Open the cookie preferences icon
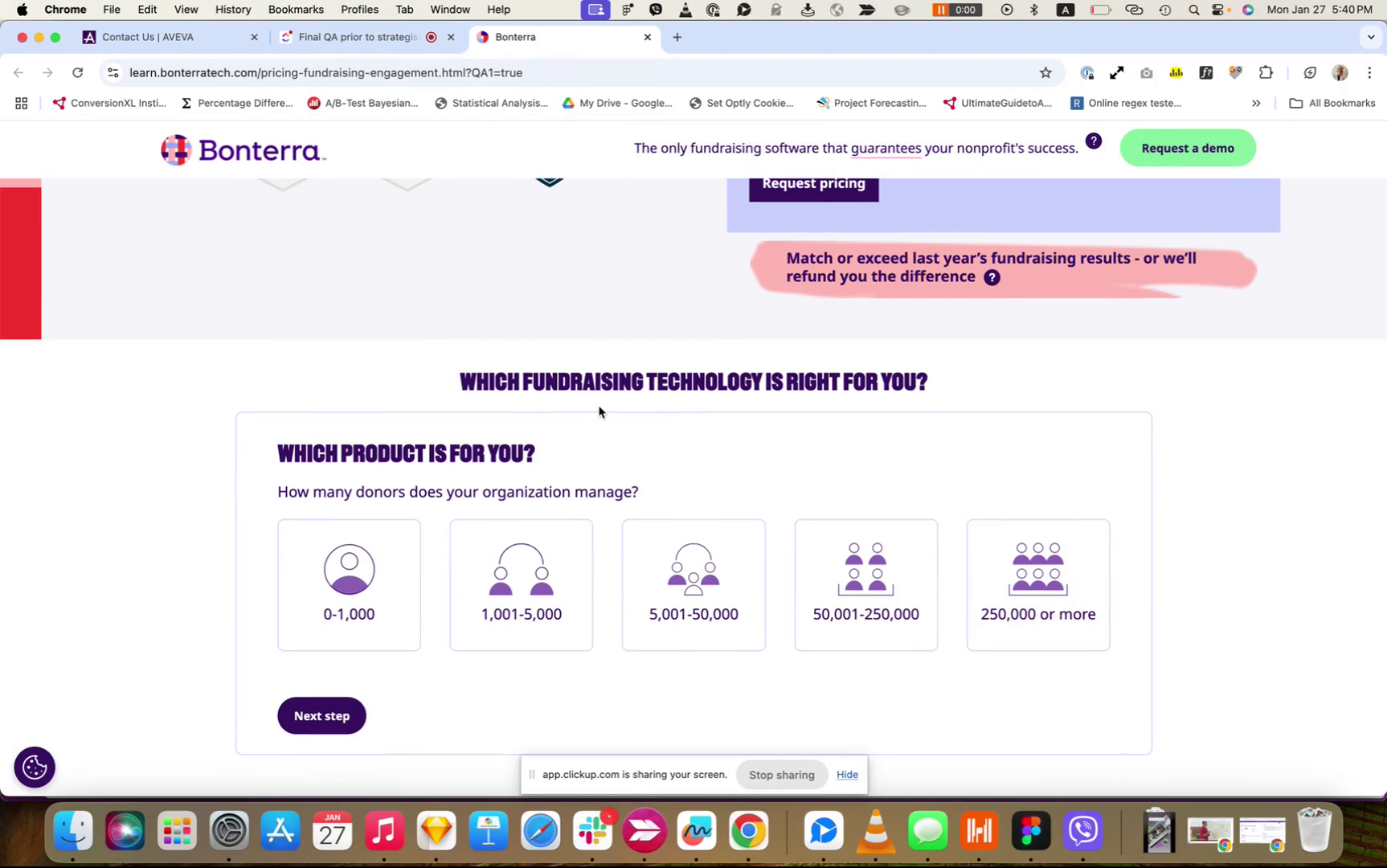 point(35,767)
